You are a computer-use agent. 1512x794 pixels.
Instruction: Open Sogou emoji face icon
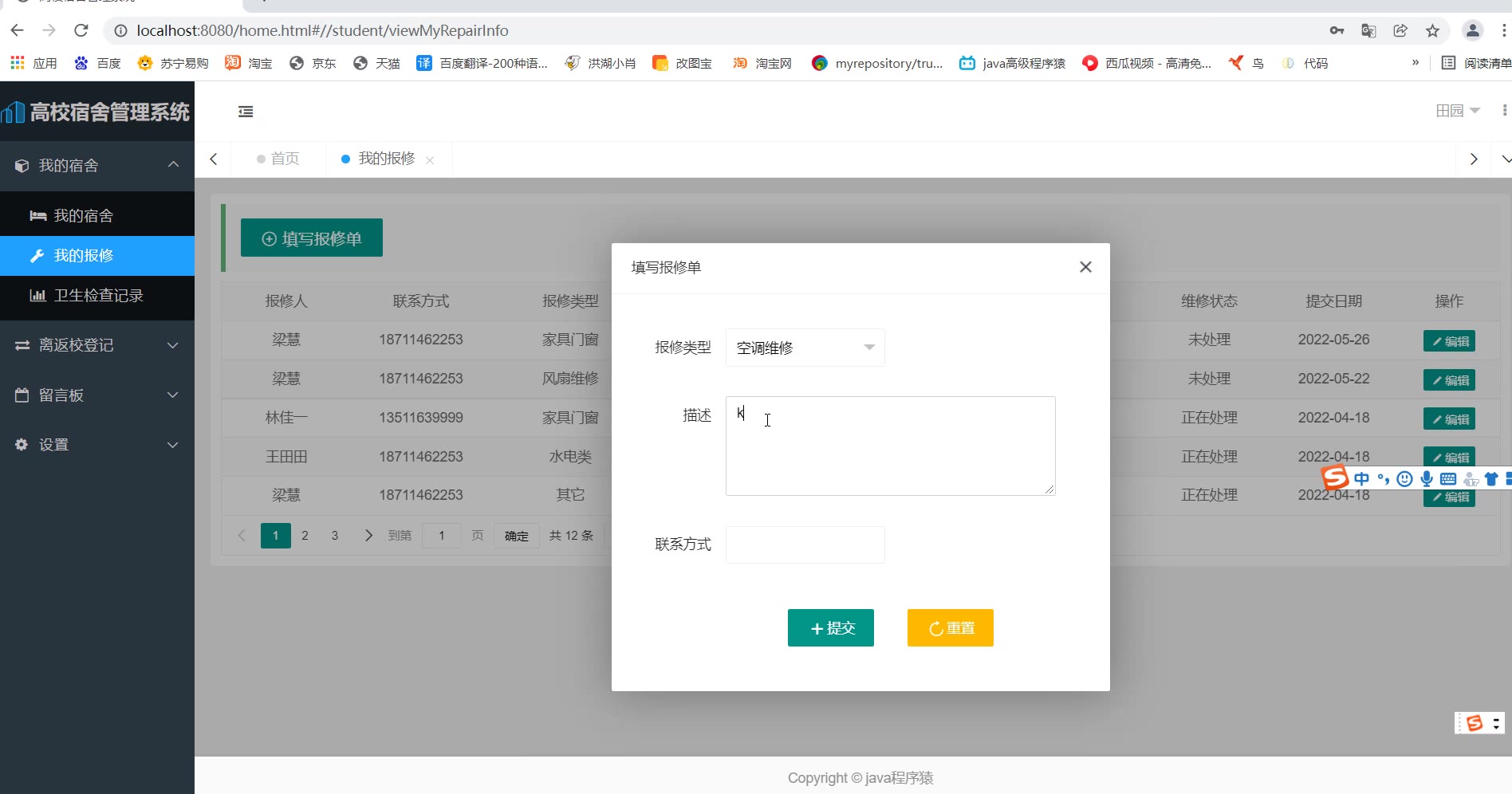click(x=1405, y=478)
